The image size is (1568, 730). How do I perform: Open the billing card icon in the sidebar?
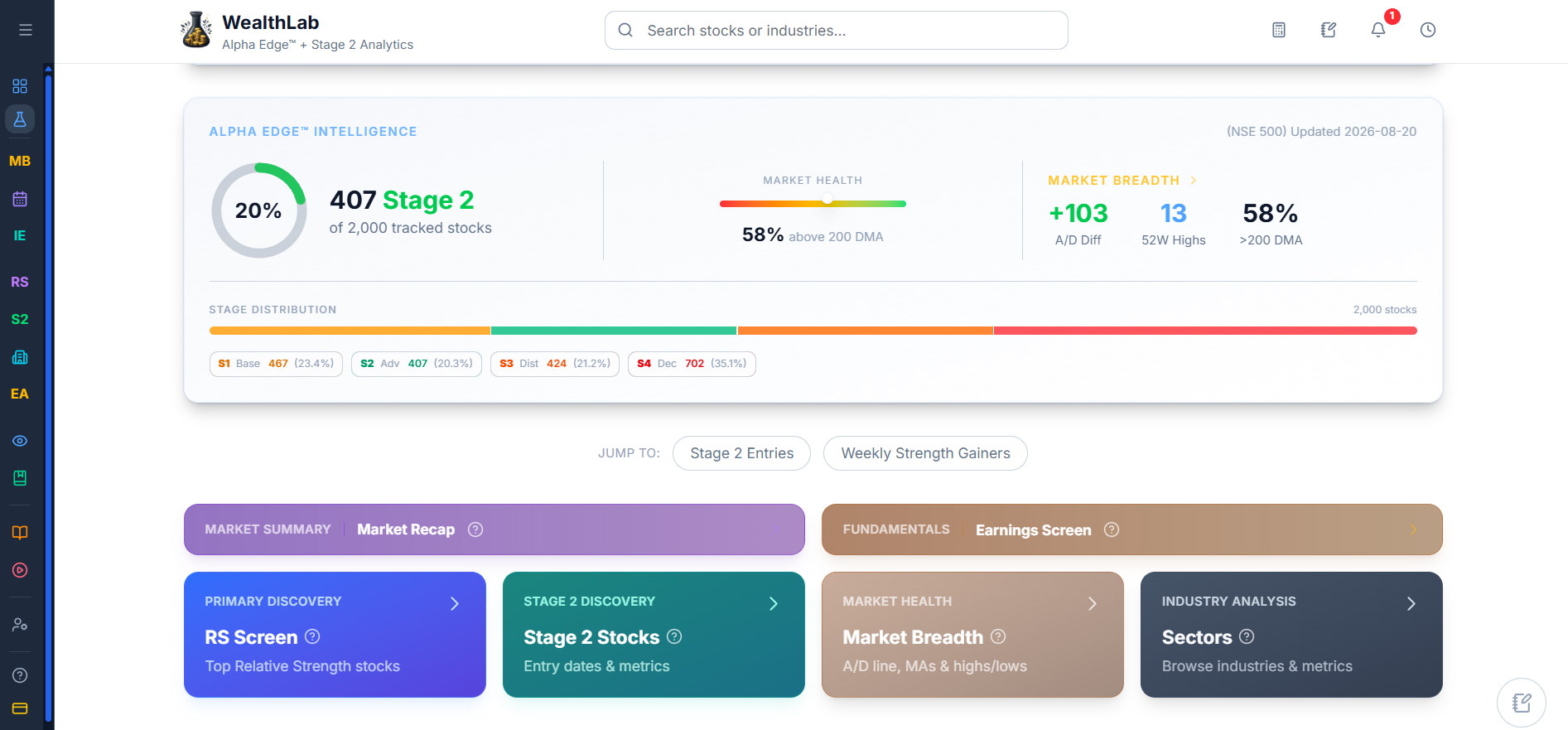click(20, 708)
